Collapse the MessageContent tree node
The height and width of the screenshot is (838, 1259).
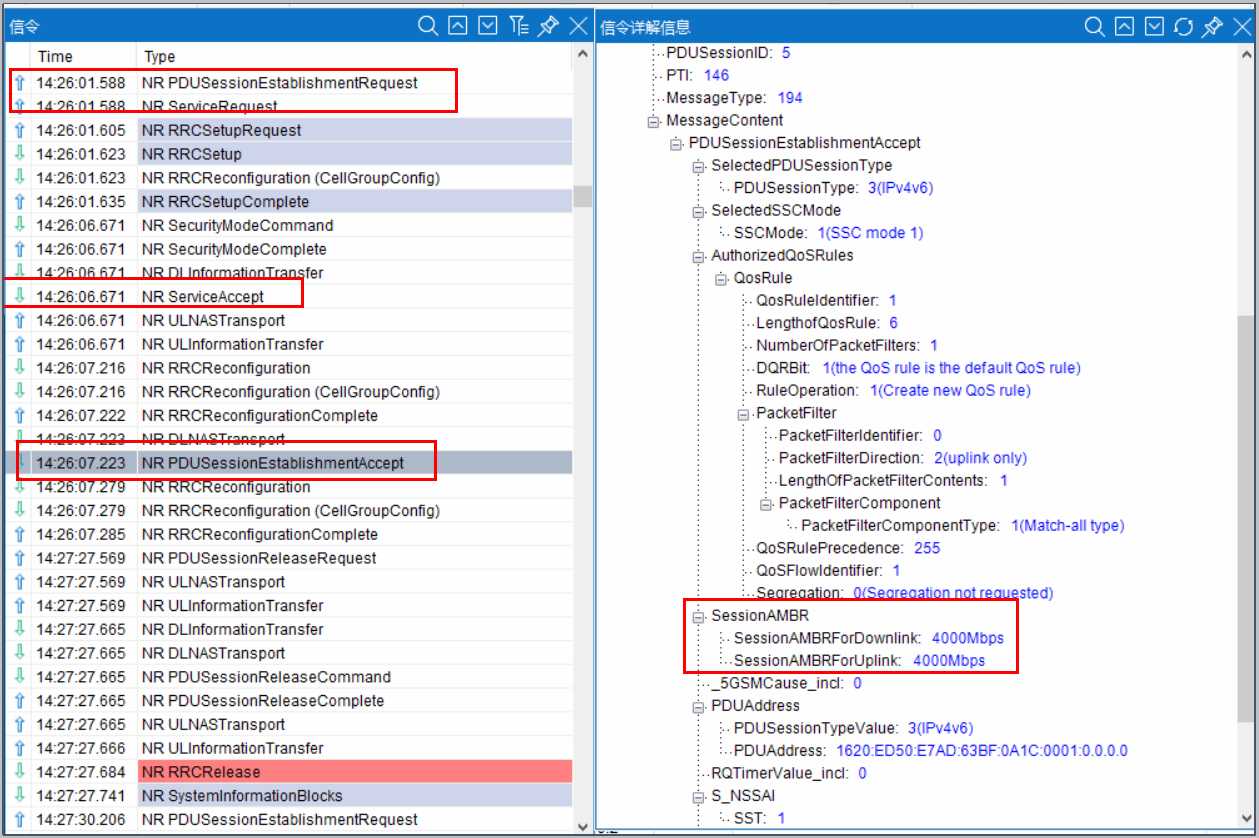654,121
